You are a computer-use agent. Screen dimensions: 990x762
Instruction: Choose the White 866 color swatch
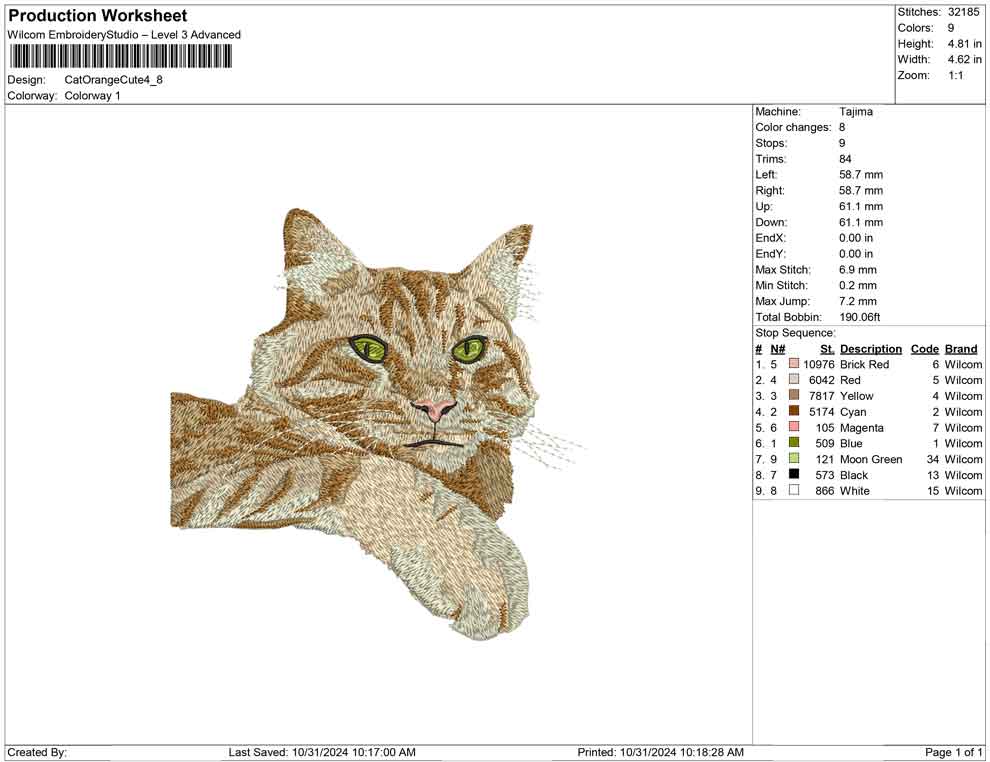[x=793, y=490]
